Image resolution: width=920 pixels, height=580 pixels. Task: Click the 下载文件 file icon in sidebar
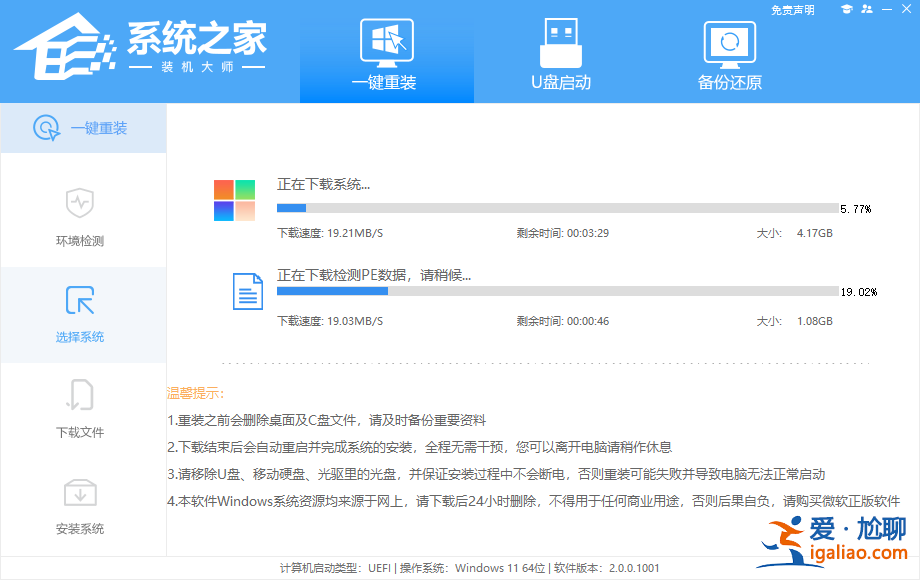coord(83,396)
